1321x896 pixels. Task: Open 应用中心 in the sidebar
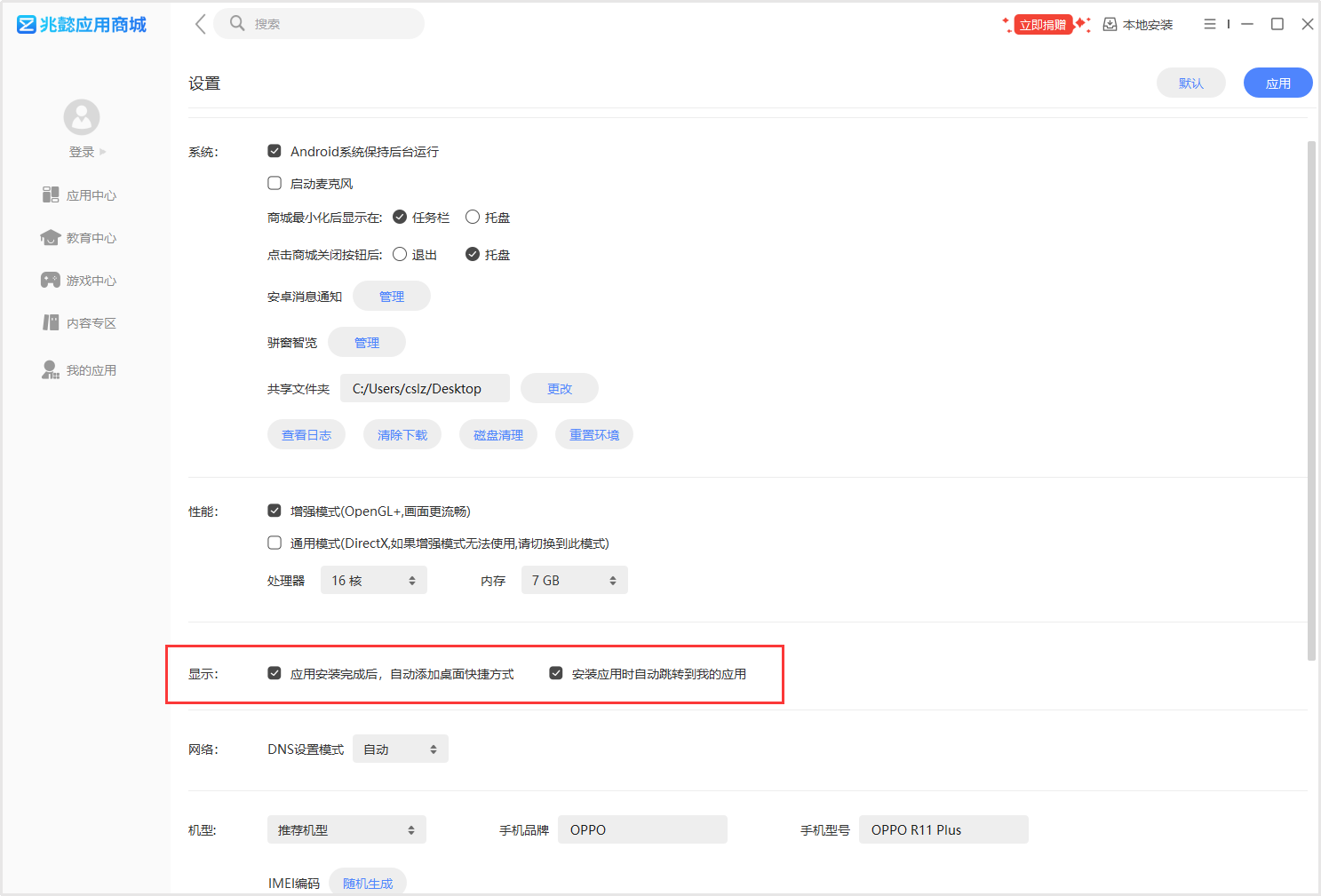click(x=80, y=195)
